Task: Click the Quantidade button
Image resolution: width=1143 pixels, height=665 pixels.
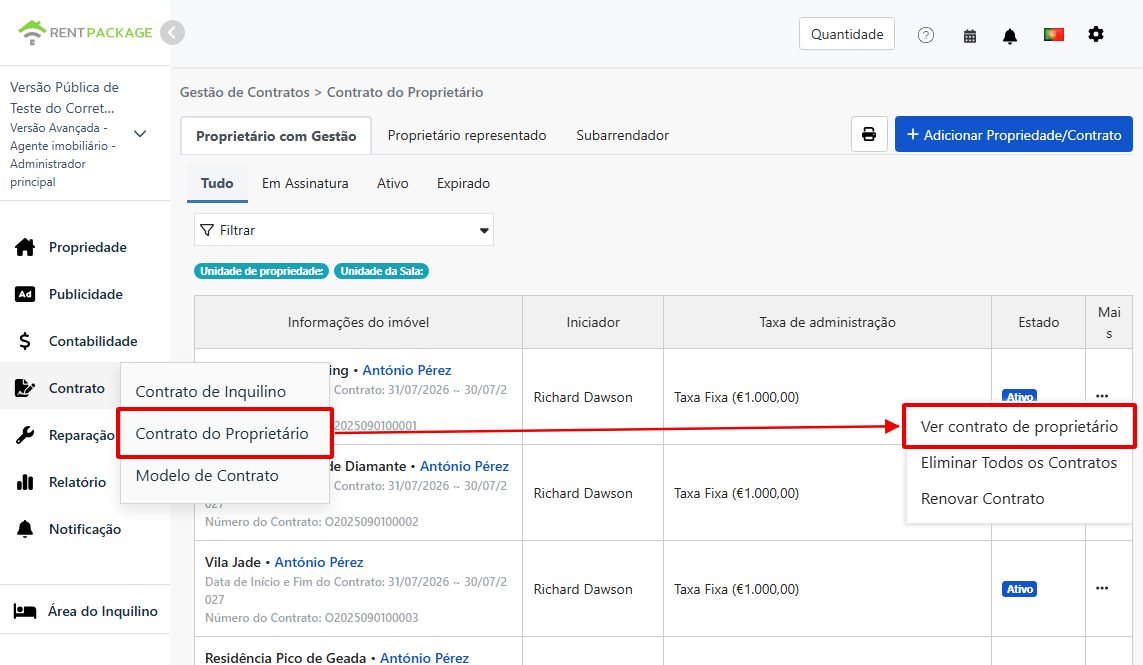Action: pyautogui.click(x=847, y=34)
